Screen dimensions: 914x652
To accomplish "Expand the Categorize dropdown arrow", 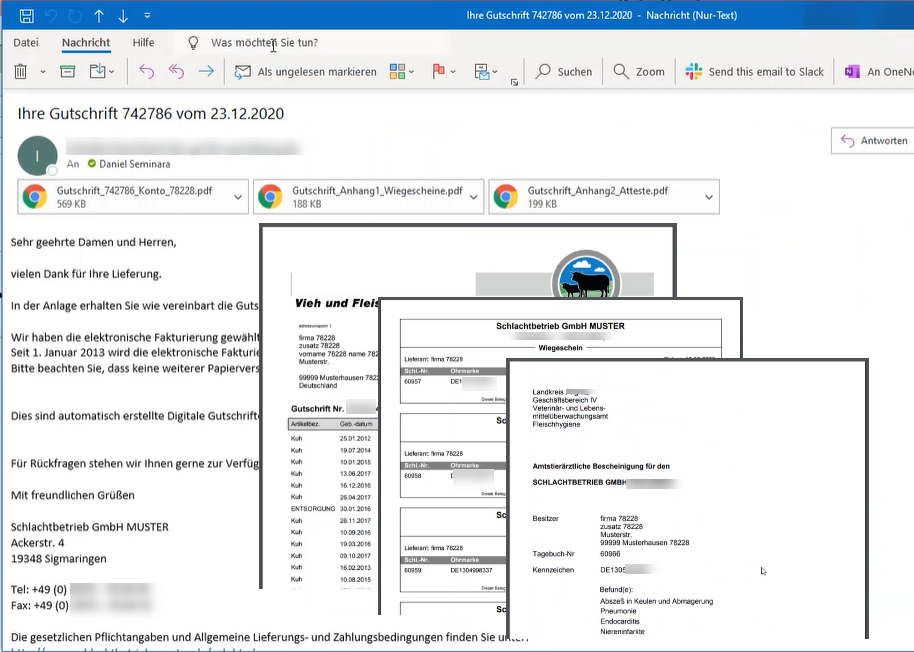I will (412, 72).
